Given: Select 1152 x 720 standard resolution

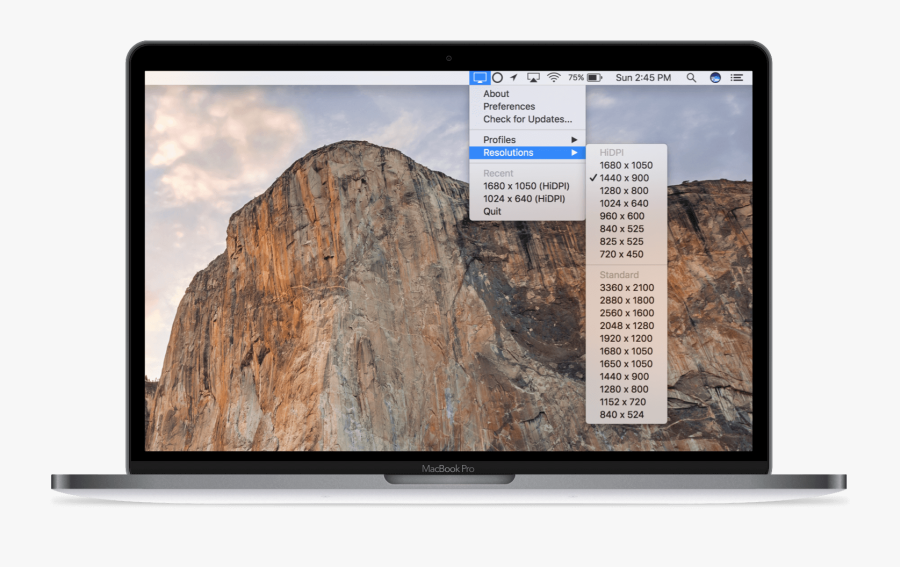Looking at the screenshot, I should click(x=626, y=402).
